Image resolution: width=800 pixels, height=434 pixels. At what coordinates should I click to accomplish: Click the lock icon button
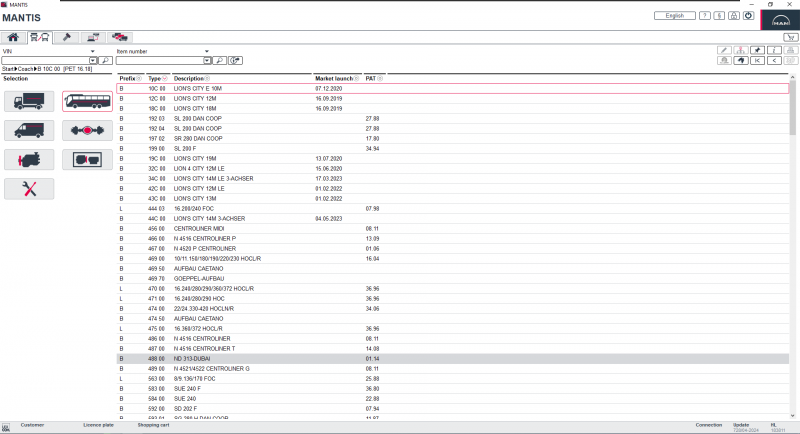click(734, 16)
